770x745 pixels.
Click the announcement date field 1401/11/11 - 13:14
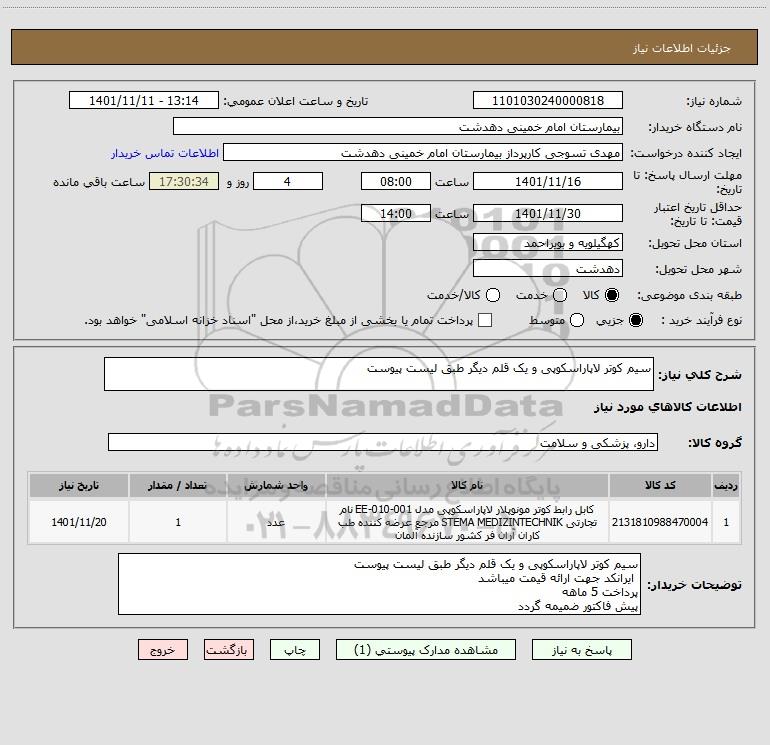click(x=144, y=101)
